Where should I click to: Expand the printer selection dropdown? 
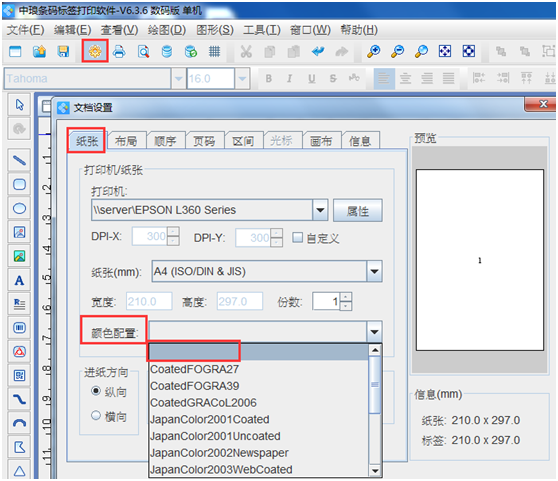coord(320,210)
